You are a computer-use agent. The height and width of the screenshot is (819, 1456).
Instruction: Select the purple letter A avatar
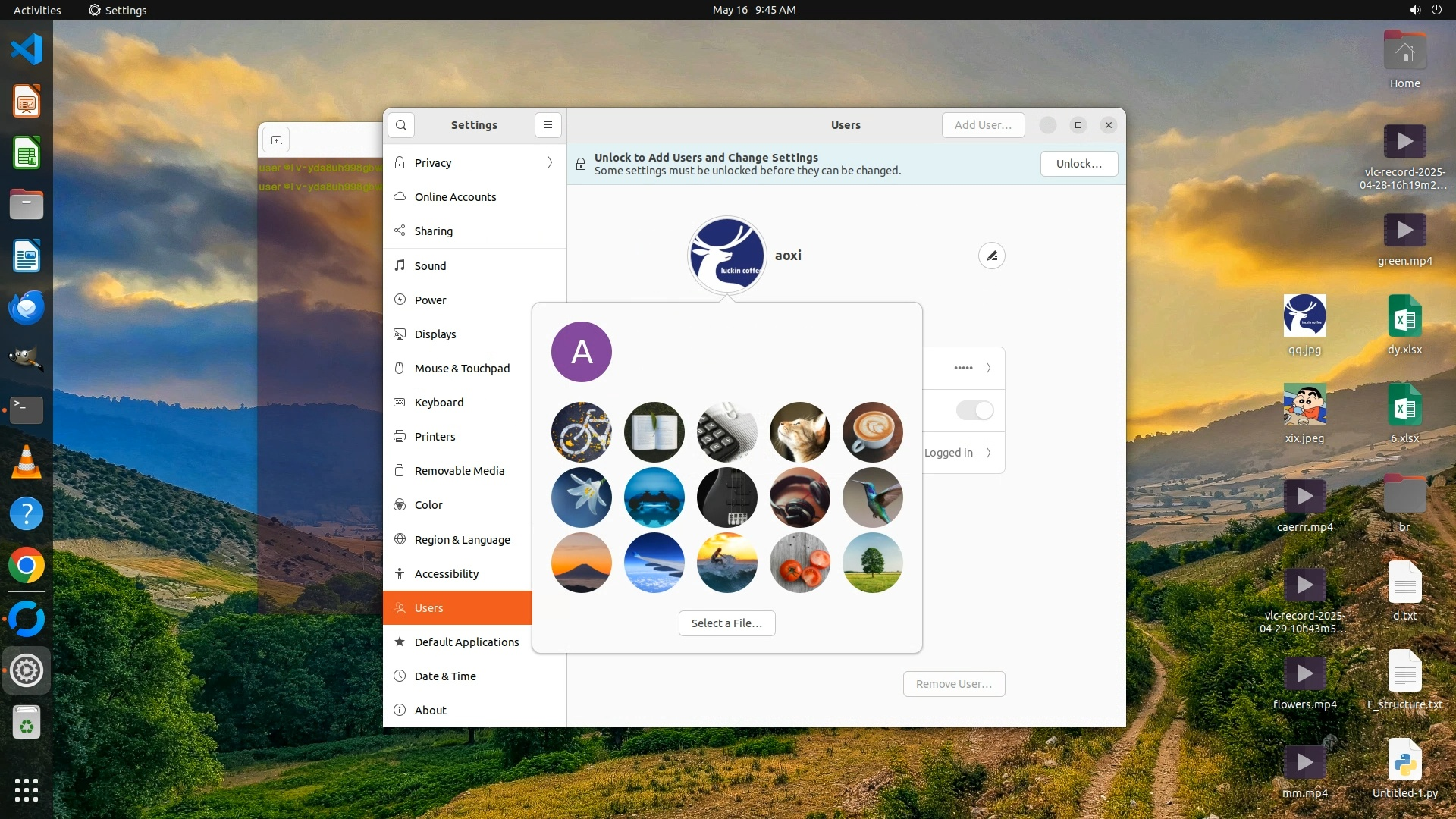pyautogui.click(x=581, y=352)
